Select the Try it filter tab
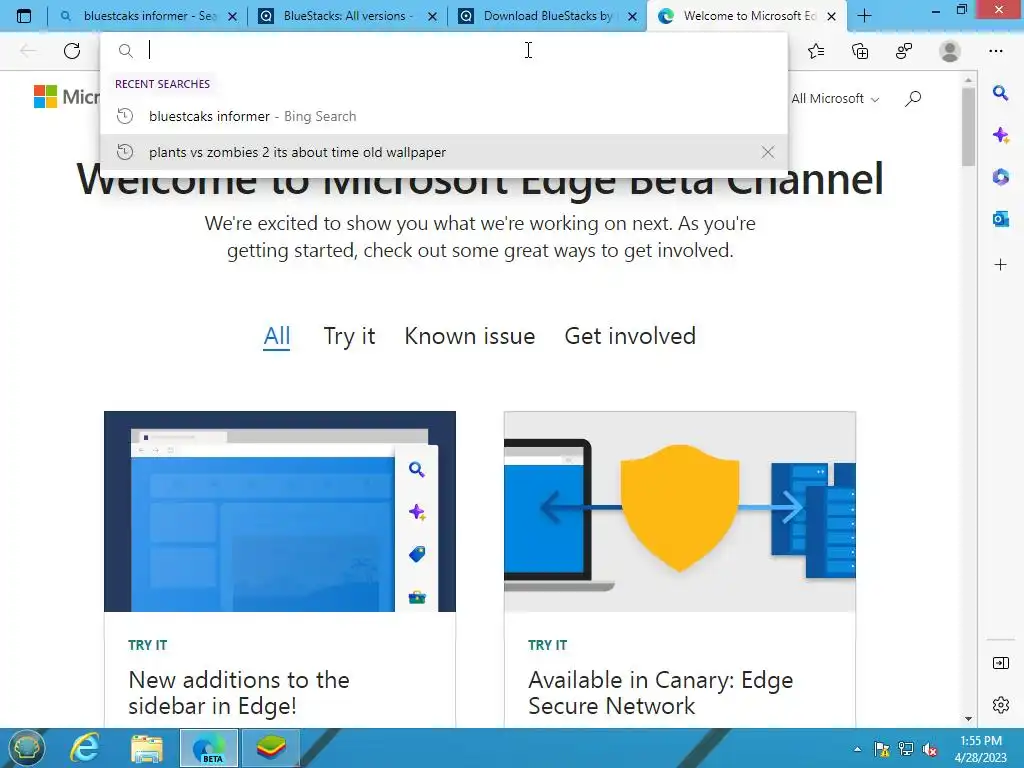The width and height of the screenshot is (1024, 768). click(349, 336)
